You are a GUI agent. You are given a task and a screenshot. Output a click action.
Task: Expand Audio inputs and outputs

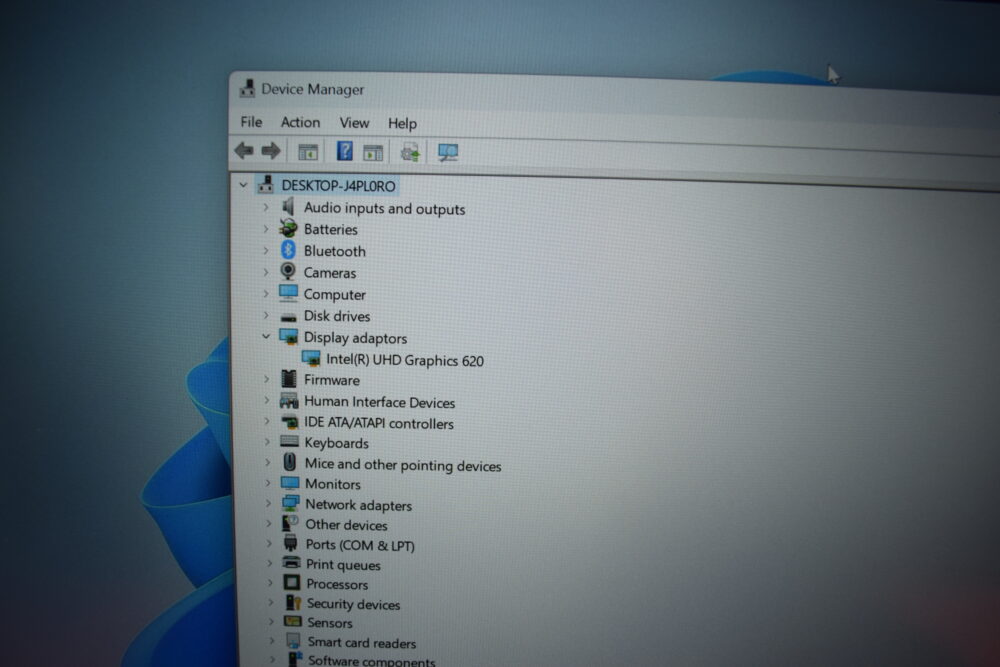pos(266,207)
